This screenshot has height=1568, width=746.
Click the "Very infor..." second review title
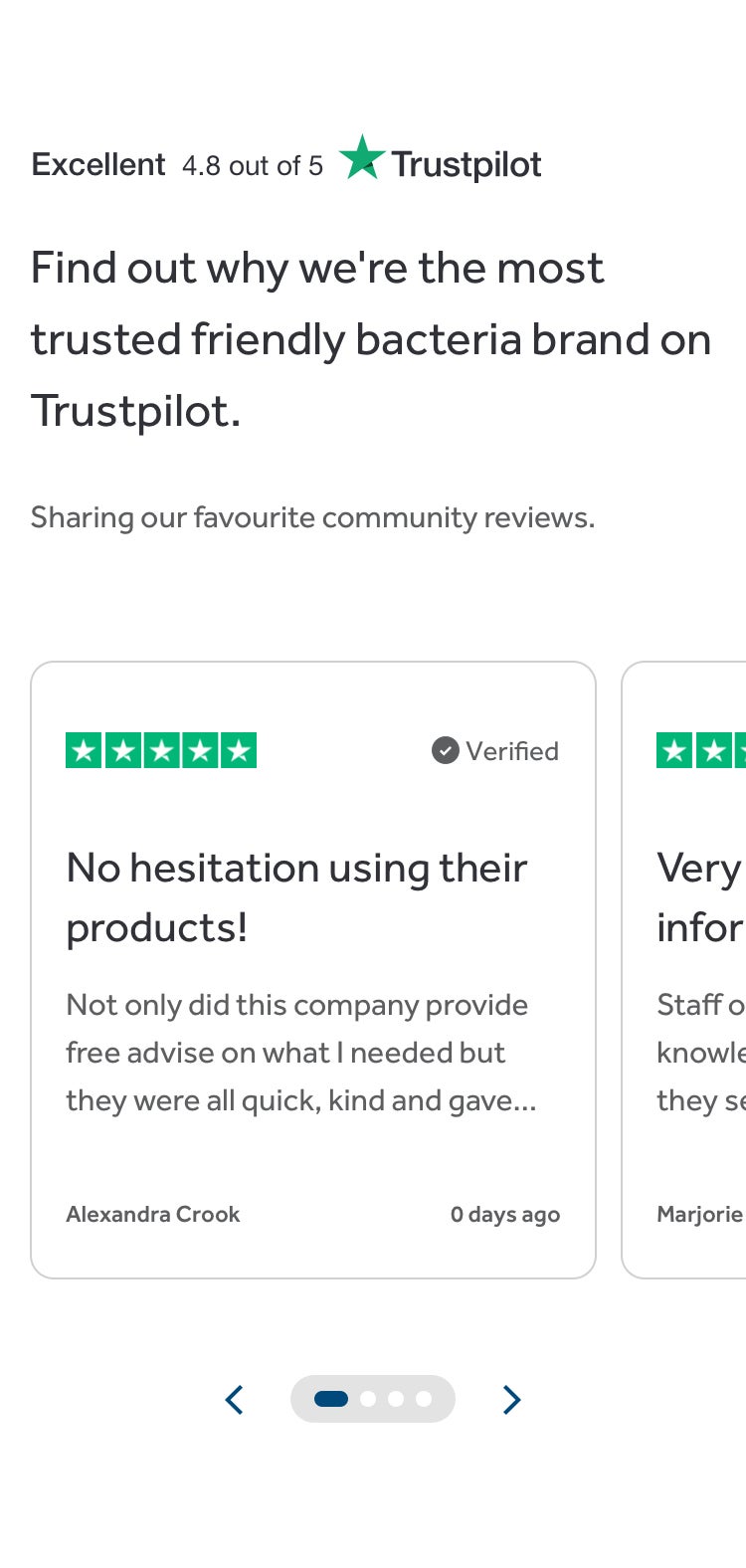point(700,897)
